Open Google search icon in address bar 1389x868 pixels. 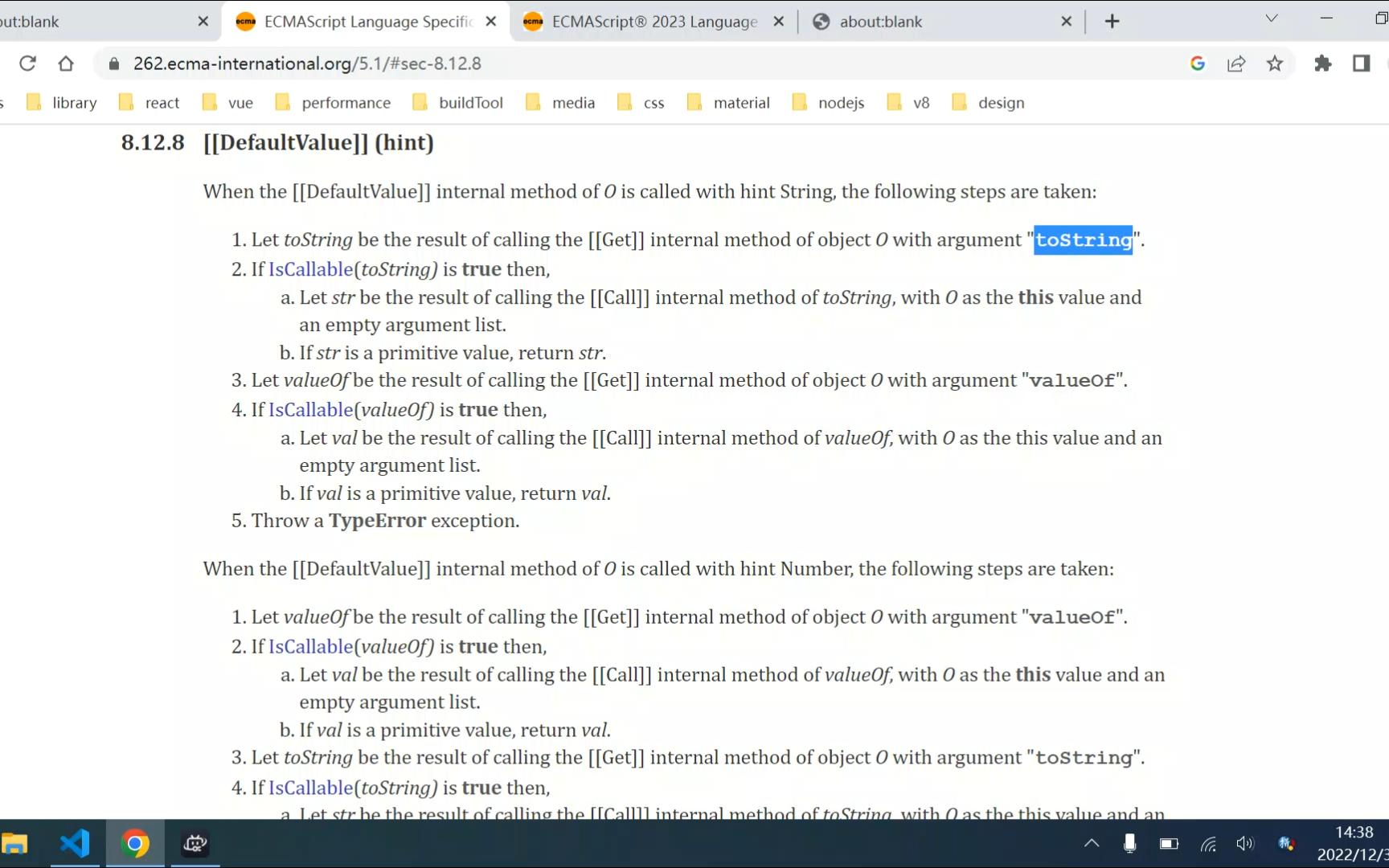click(x=1197, y=63)
